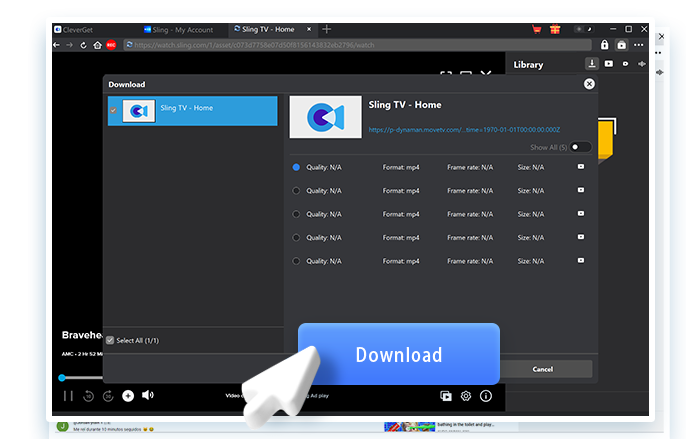Click the address bar URL field
This screenshot has height=439, width=686.
[x=357, y=45]
